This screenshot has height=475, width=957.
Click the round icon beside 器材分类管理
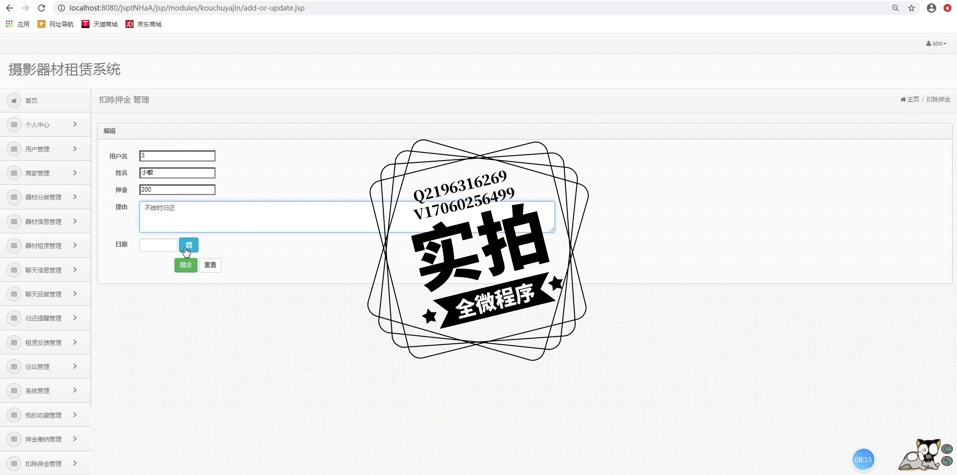pyautogui.click(x=13, y=197)
